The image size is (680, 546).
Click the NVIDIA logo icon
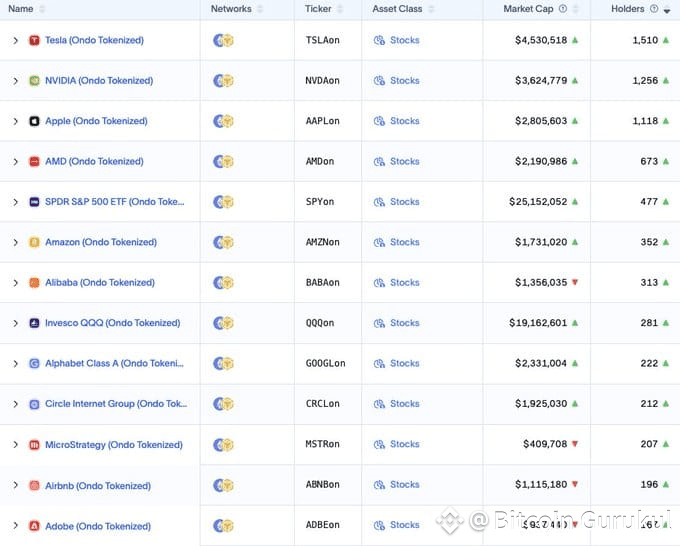click(x=35, y=81)
